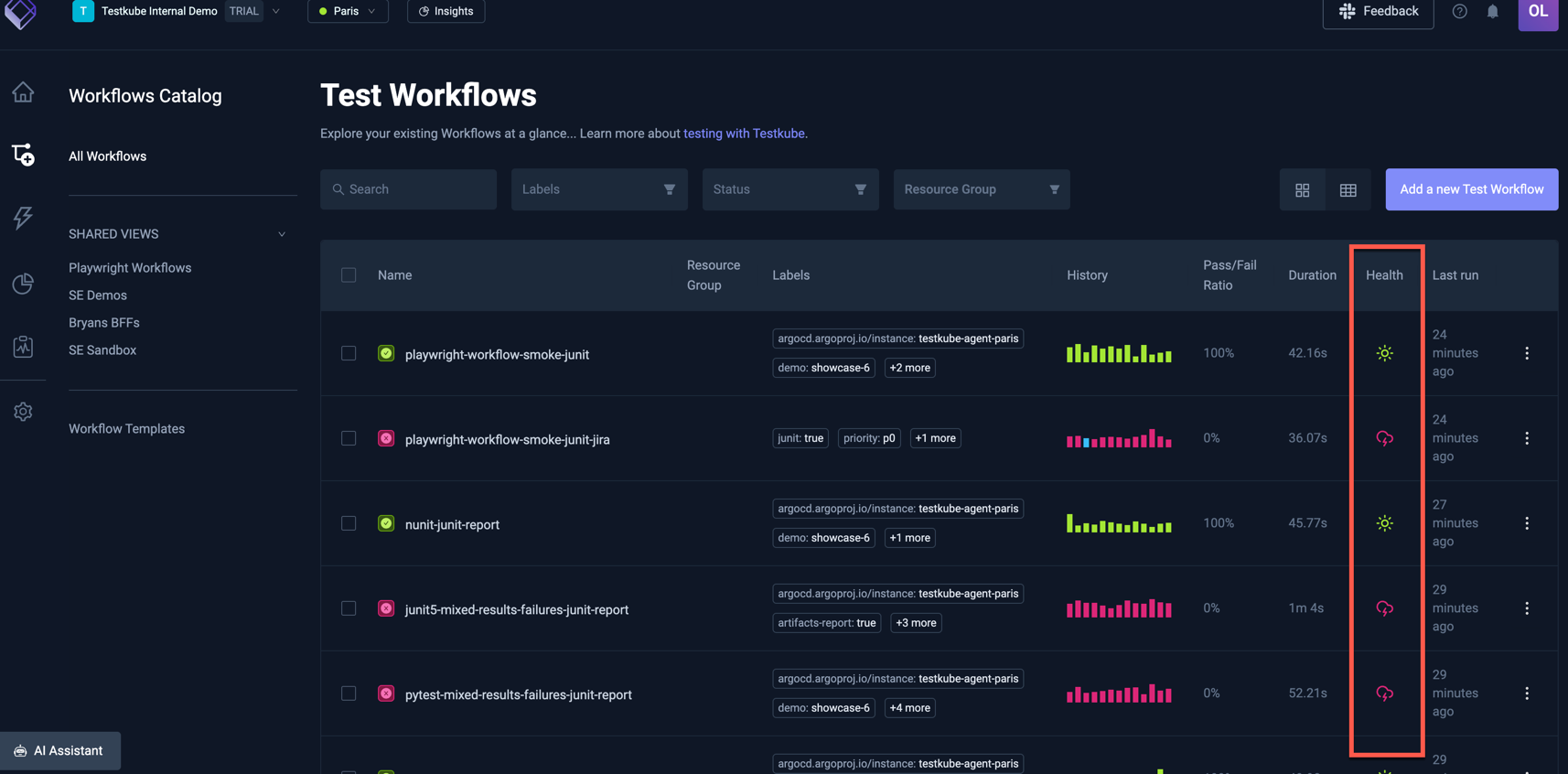Open the notifications bell
1568x774 pixels.
1492,12
